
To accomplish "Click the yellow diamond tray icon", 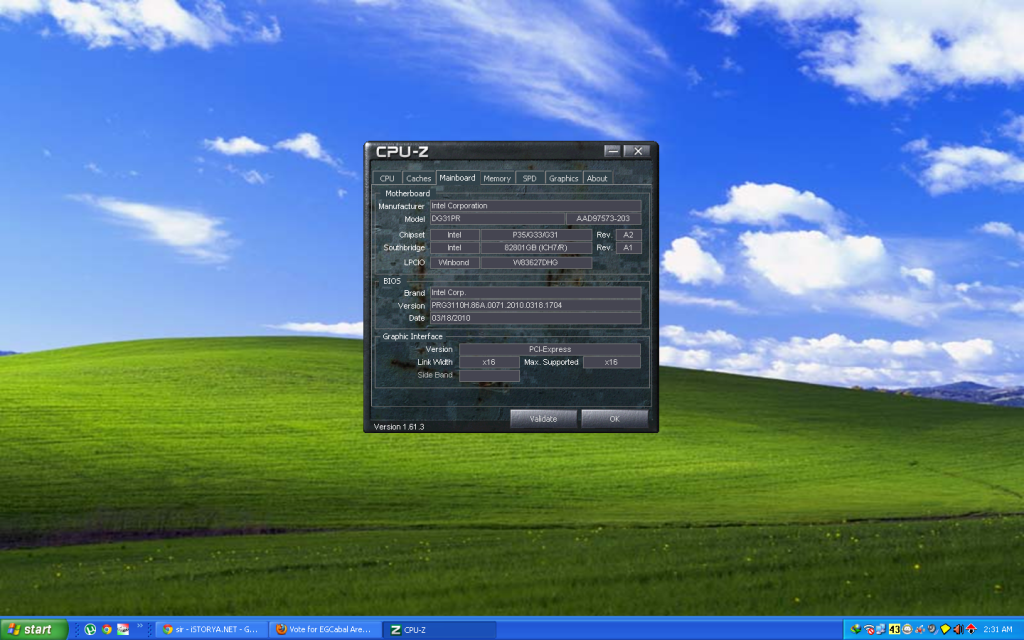I will point(945,630).
